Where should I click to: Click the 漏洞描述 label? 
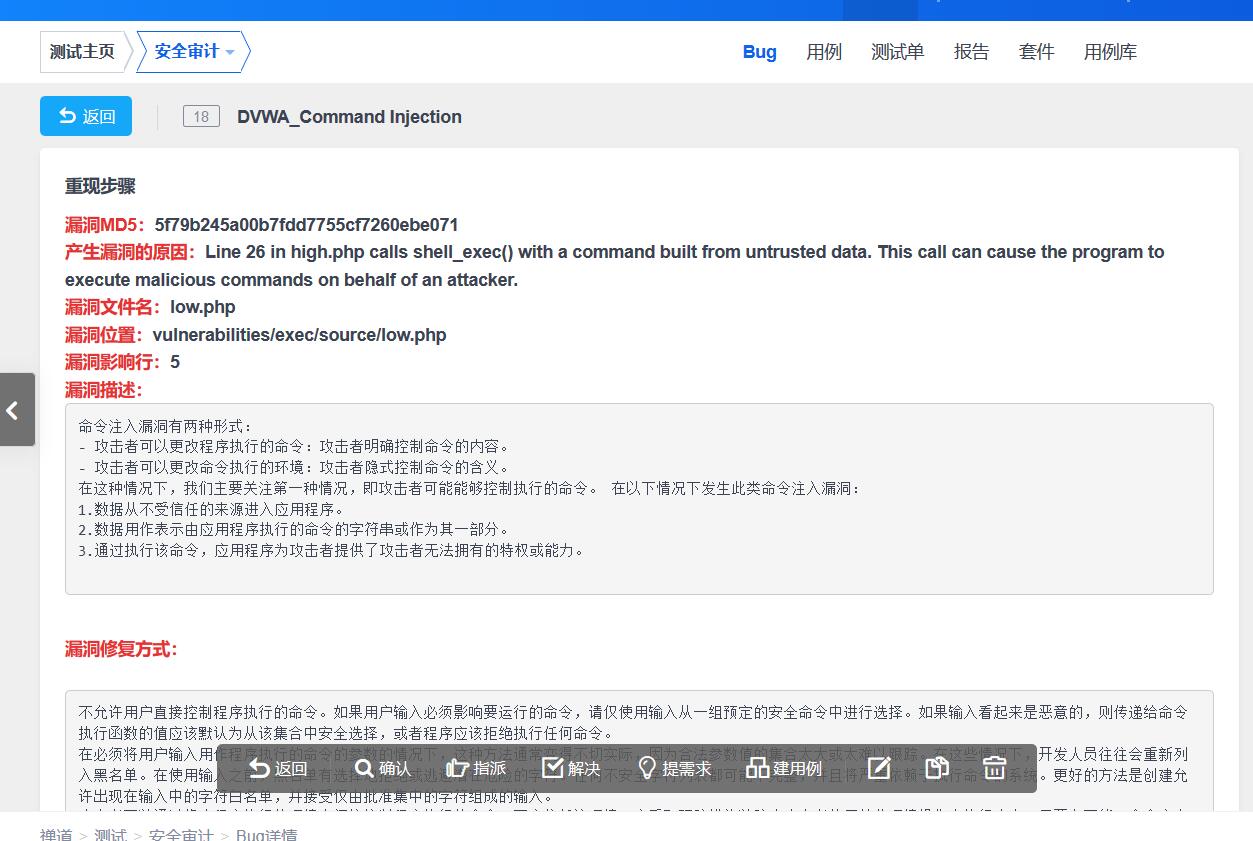pos(104,390)
